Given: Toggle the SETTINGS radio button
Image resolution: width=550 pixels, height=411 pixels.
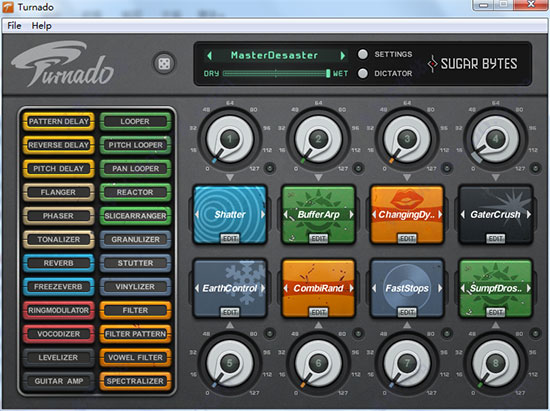Looking at the screenshot, I should pyautogui.click(x=363, y=54).
